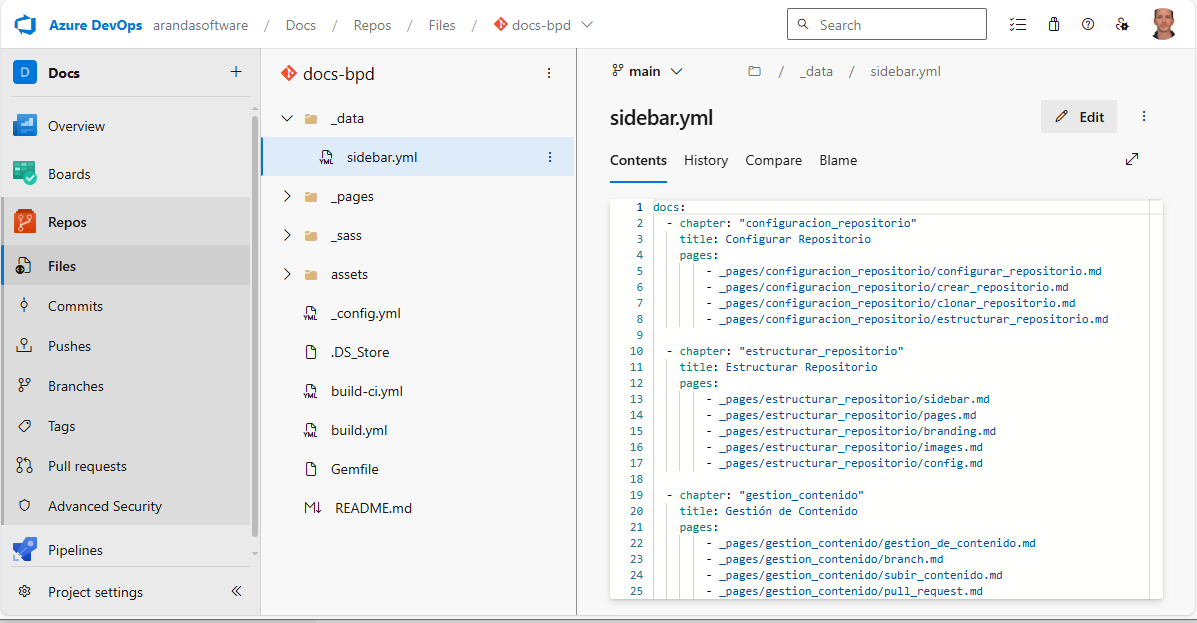Expand the _pages folder
This screenshot has height=623, width=1197.
tap(288, 196)
